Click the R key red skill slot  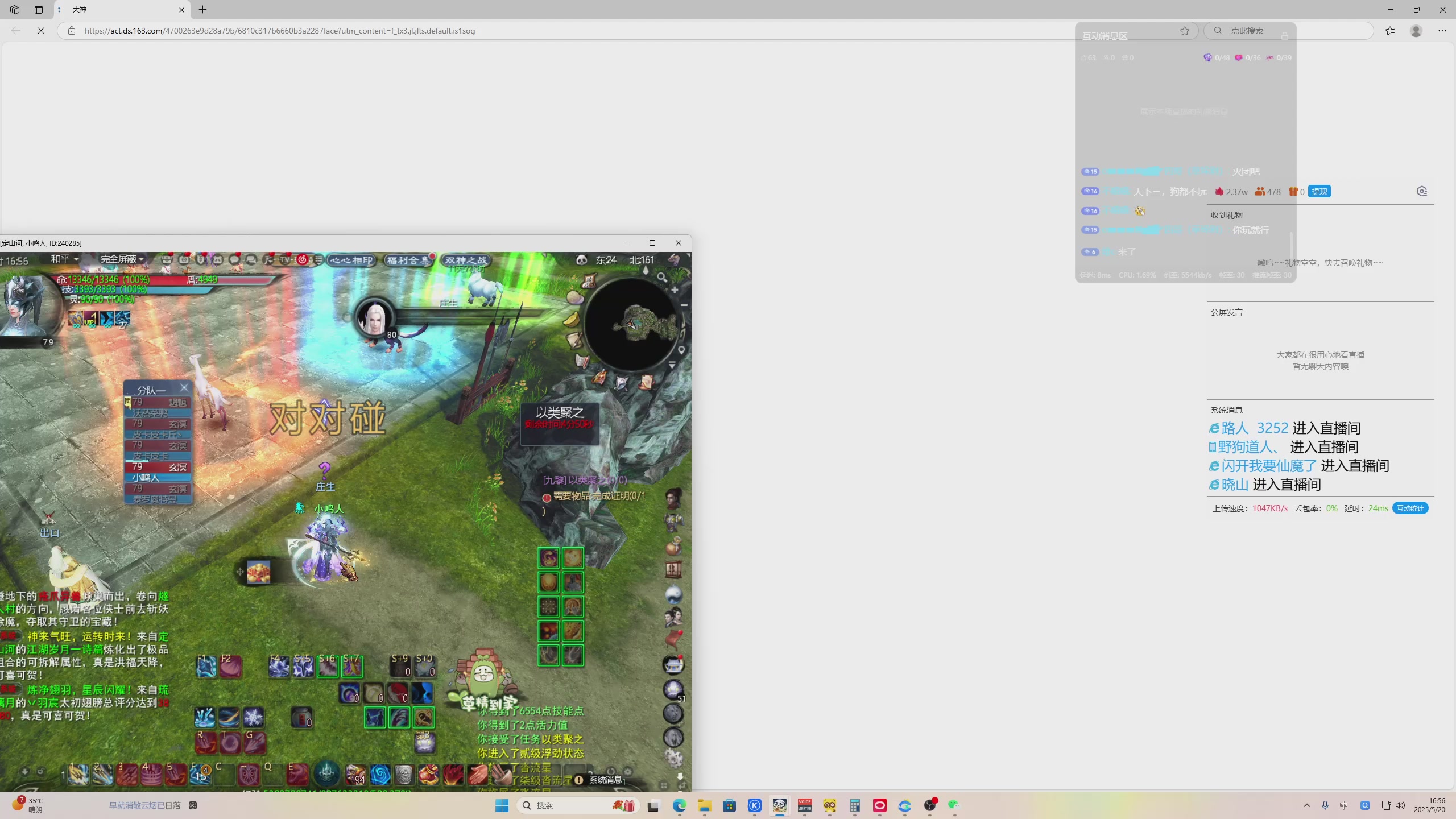click(206, 742)
